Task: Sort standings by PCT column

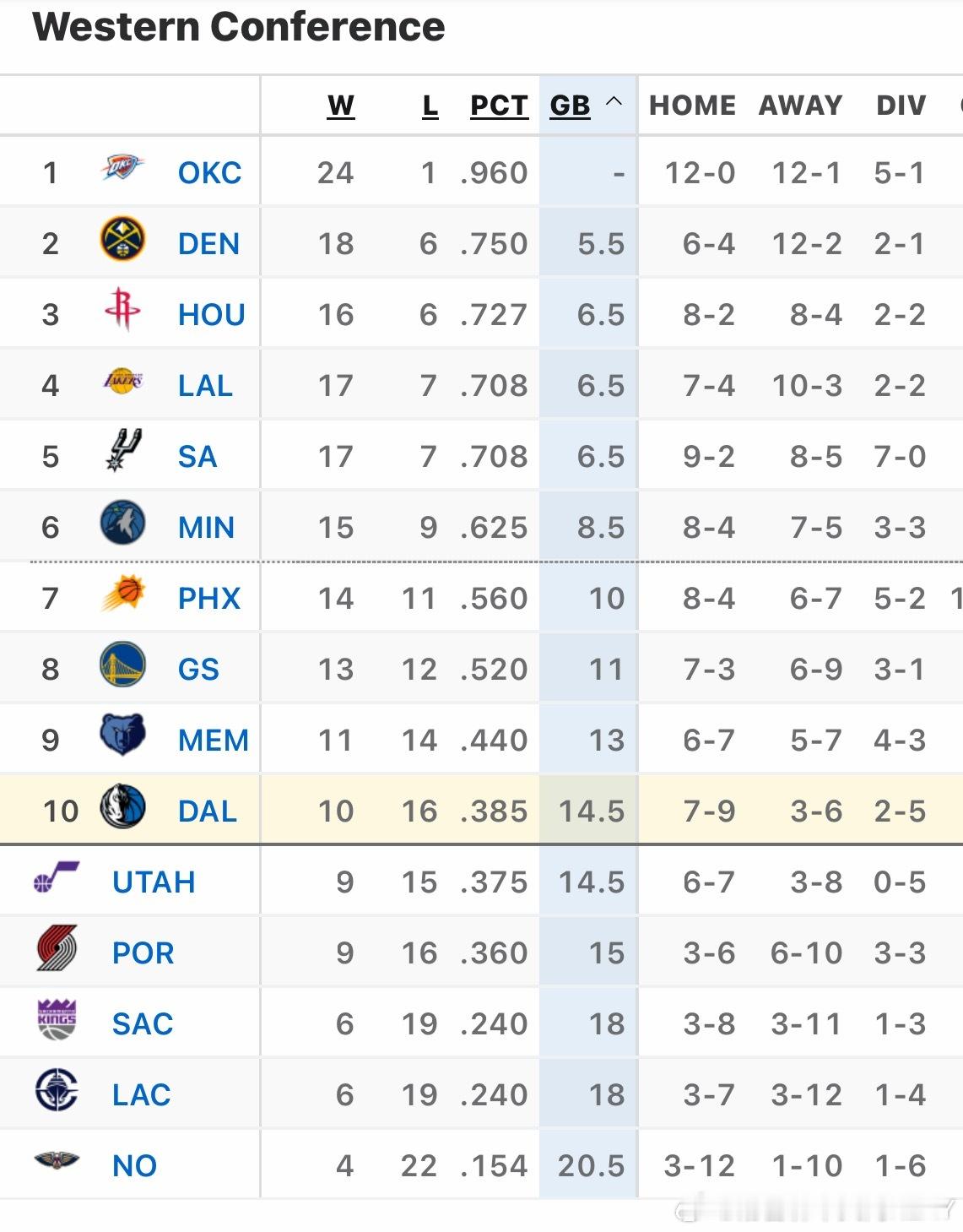Action: click(499, 106)
